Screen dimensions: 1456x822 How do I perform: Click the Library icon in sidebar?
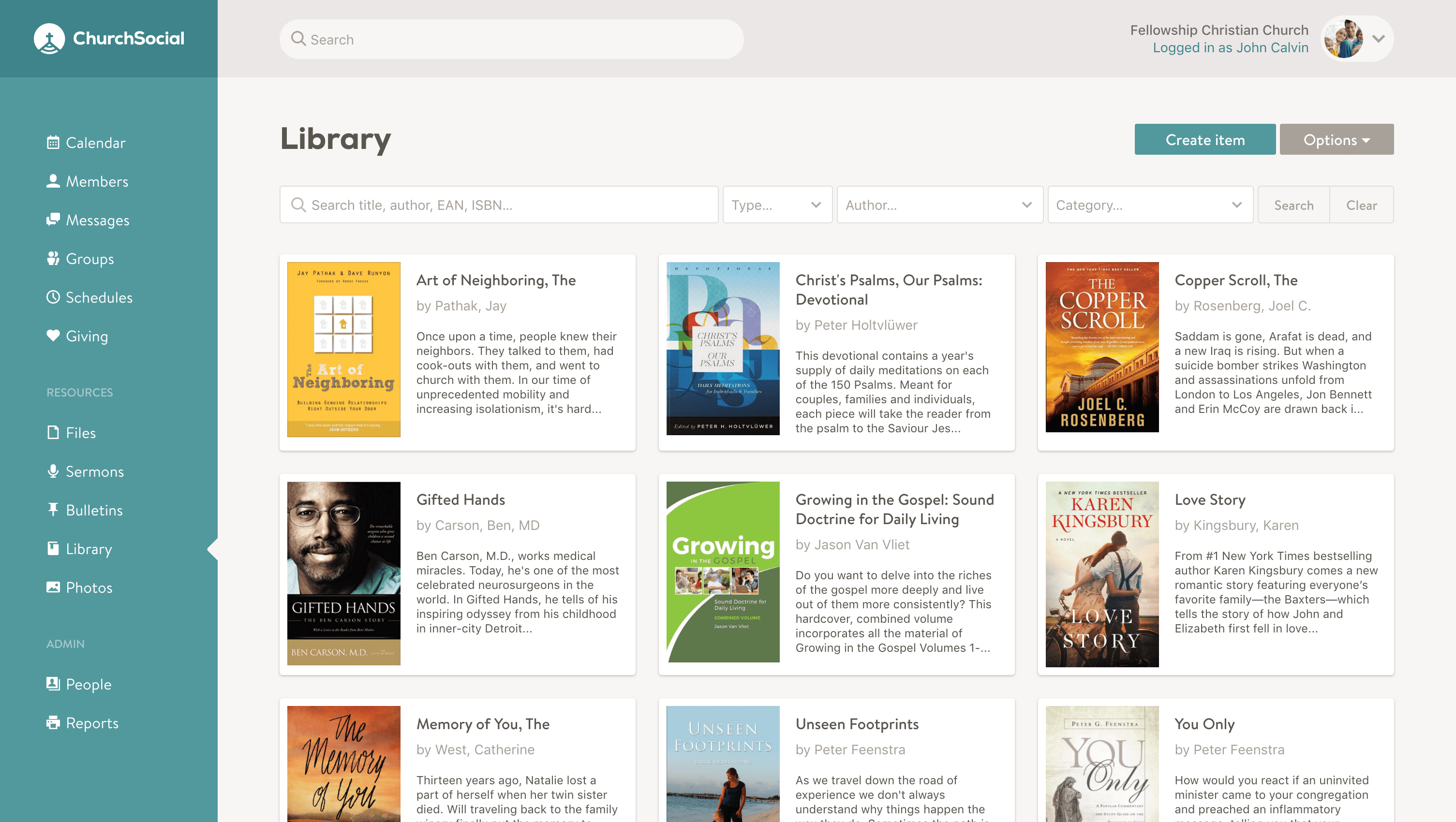pyautogui.click(x=52, y=548)
